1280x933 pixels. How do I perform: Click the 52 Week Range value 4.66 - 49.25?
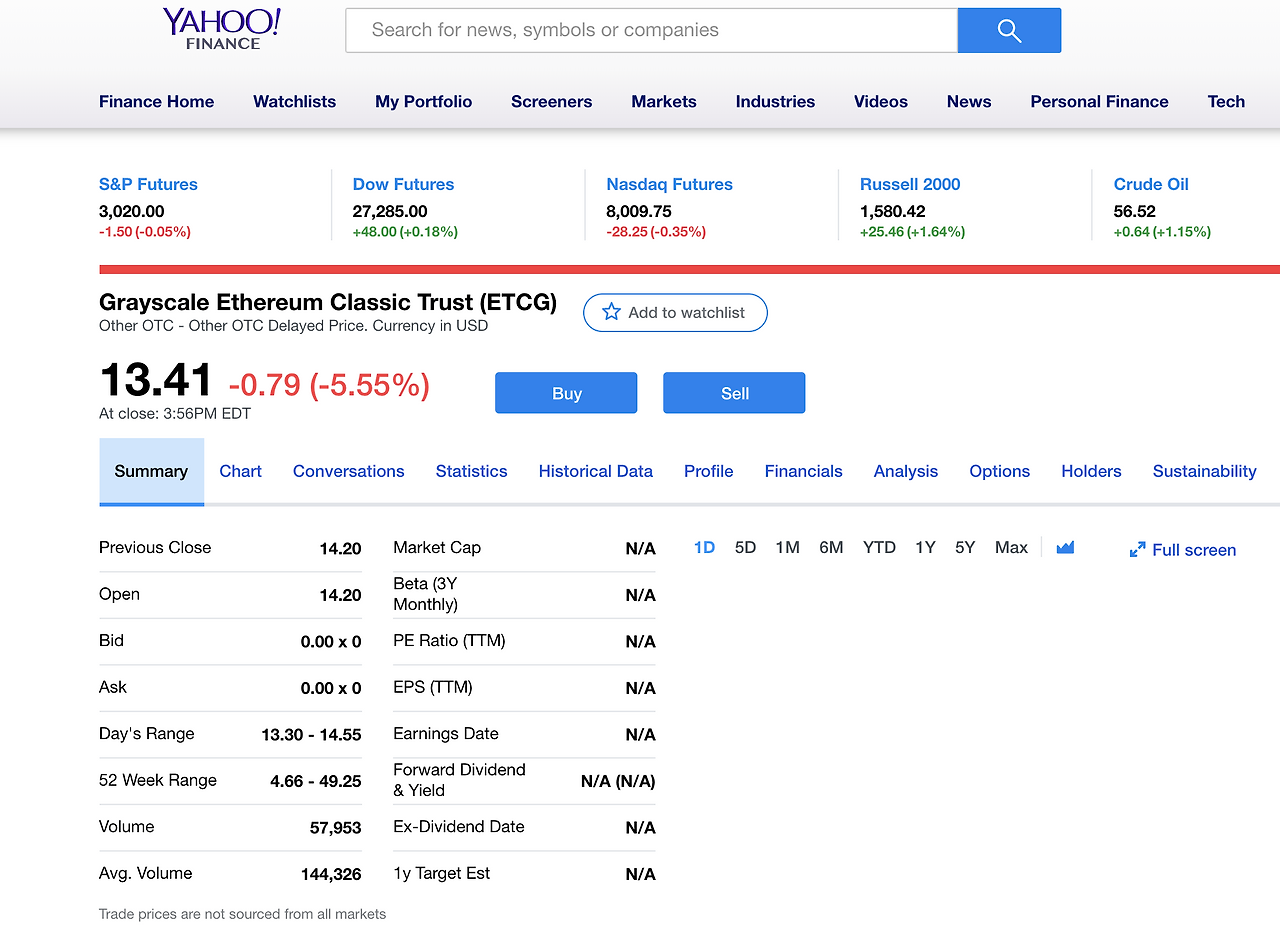(316, 781)
